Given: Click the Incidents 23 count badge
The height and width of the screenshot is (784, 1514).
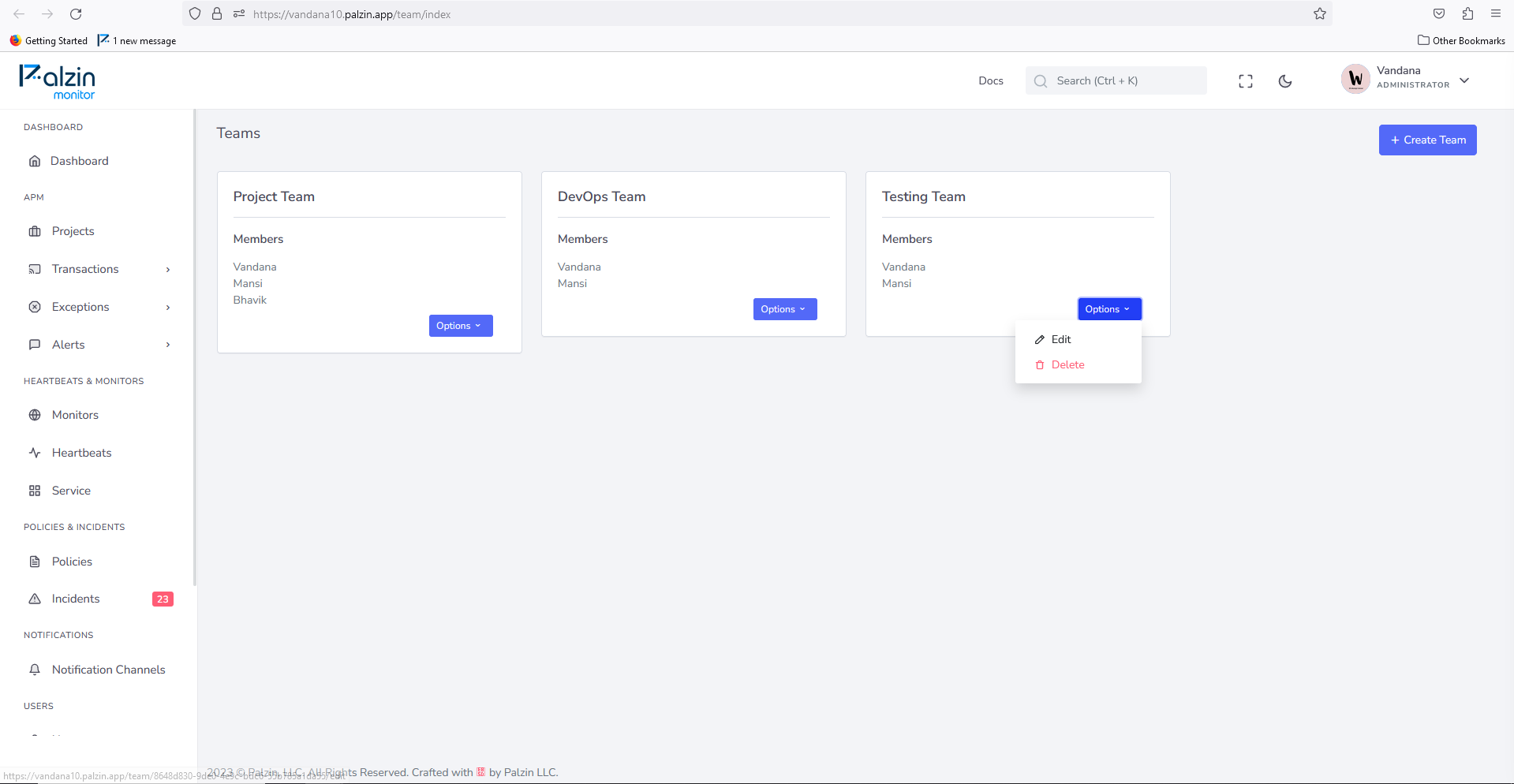Looking at the screenshot, I should 163,599.
